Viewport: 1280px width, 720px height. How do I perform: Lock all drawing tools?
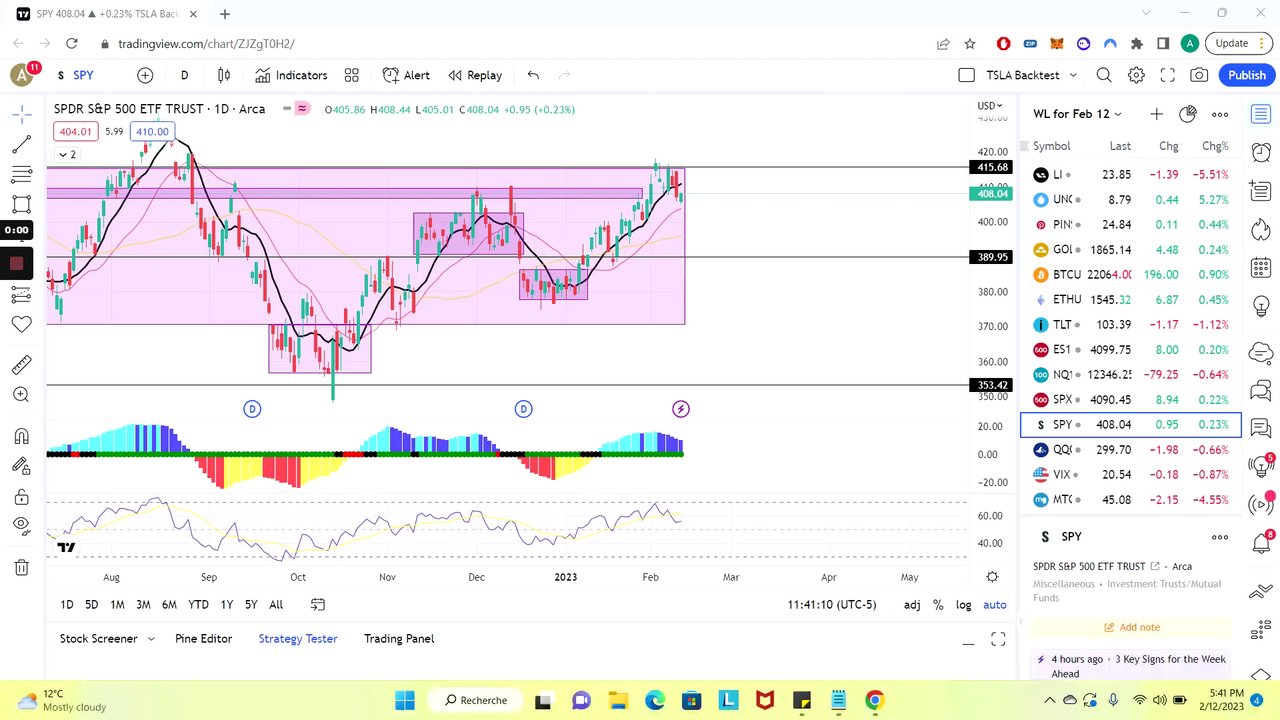21,497
